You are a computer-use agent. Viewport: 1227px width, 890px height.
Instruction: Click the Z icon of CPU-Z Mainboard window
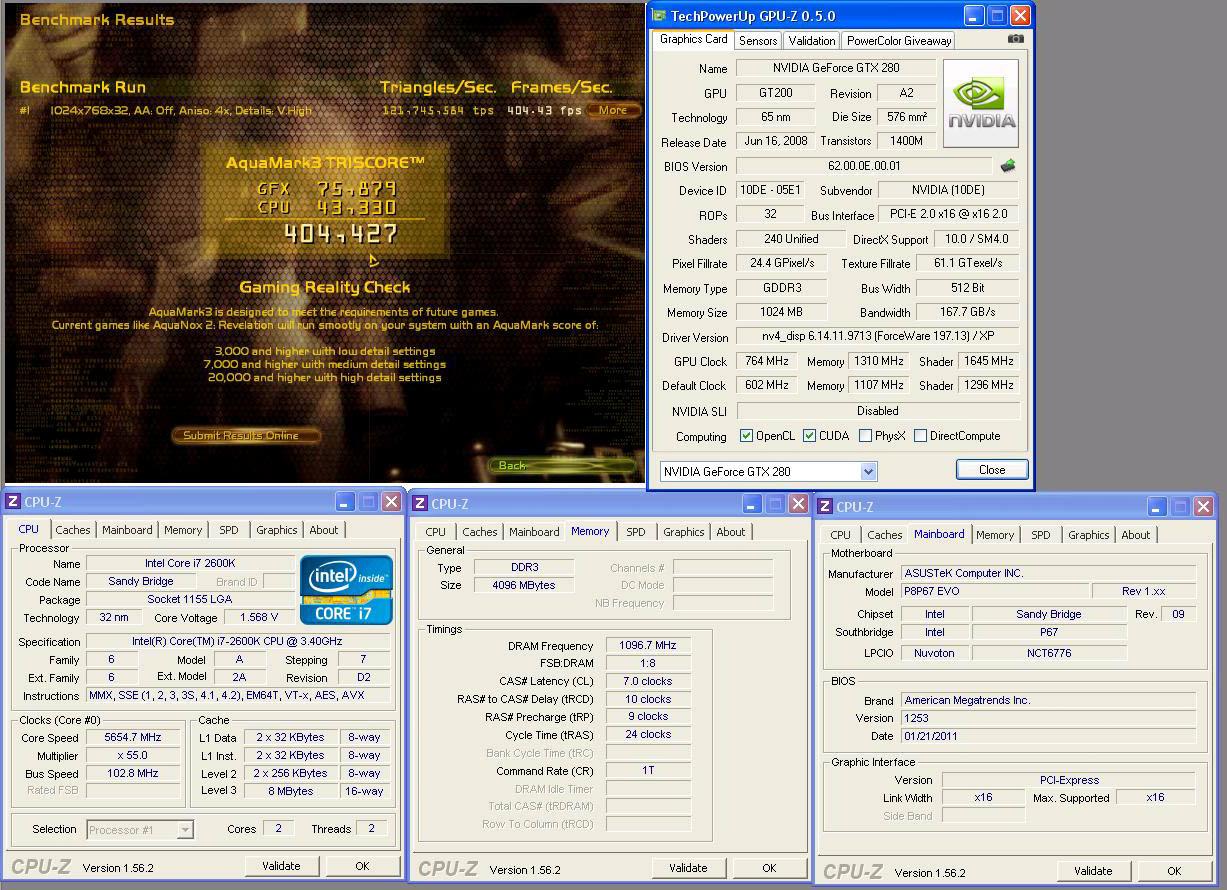825,507
